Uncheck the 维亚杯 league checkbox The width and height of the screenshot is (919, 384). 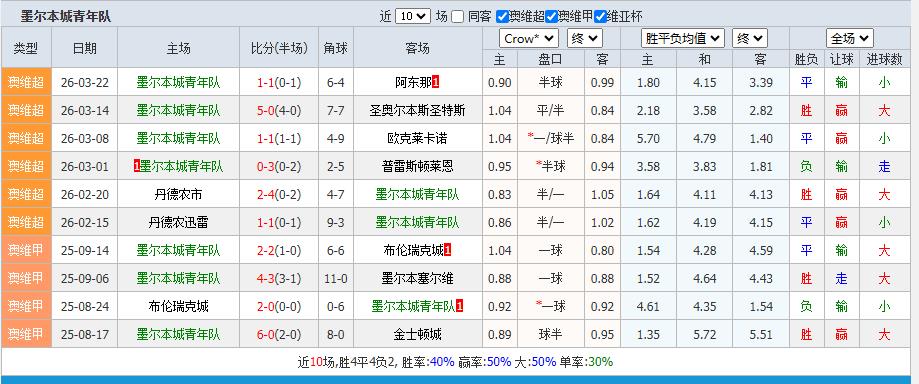pos(600,16)
